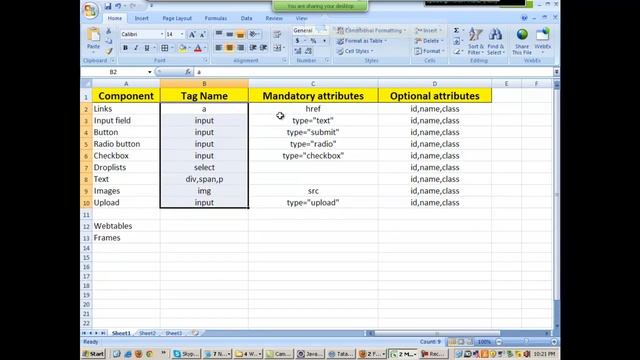This screenshot has width=640, height=360.
Task: Open the font size 14 dropdown
Action: point(182,34)
